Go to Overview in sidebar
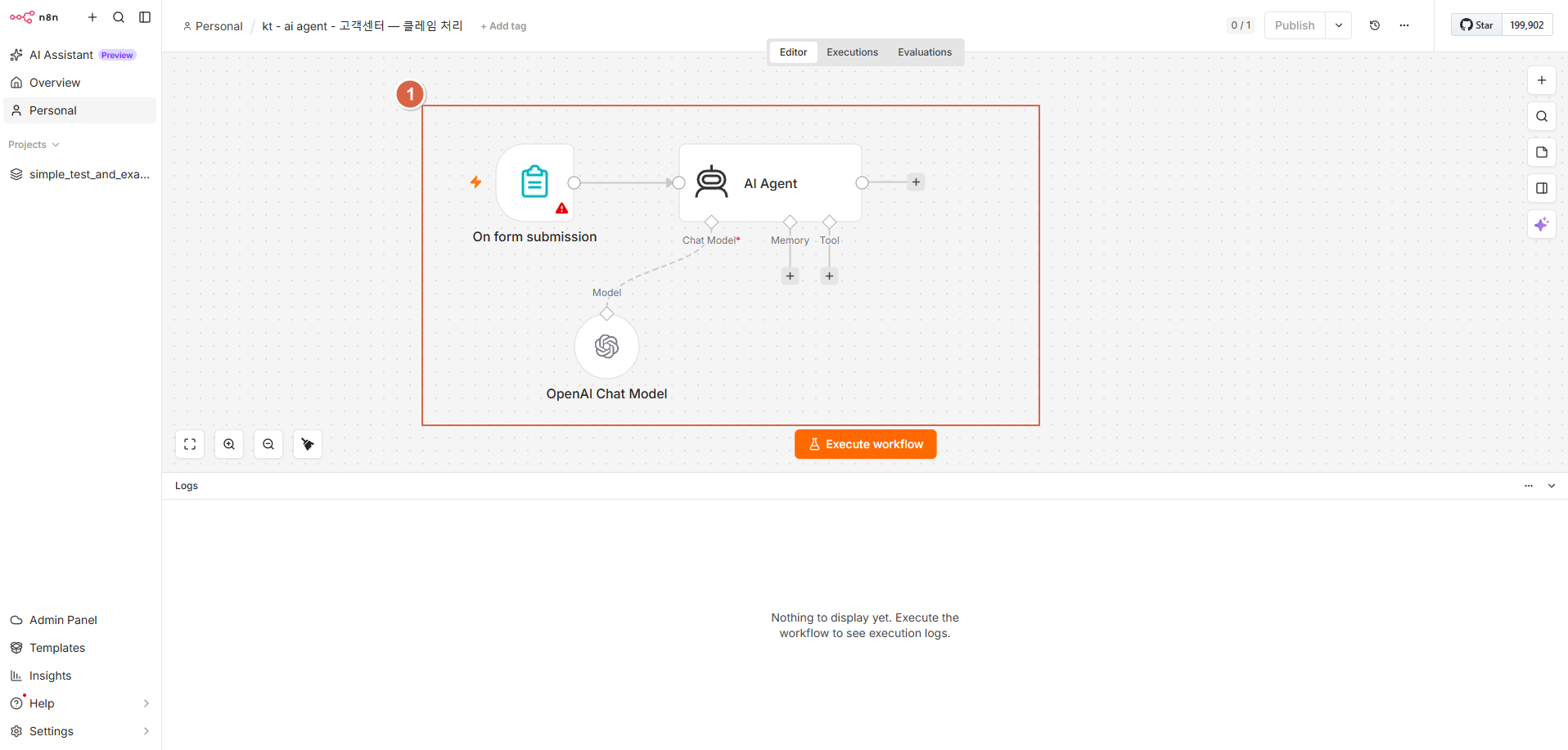Image resolution: width=1568 pixels, height=750 pixels. (x=79, y=83)
